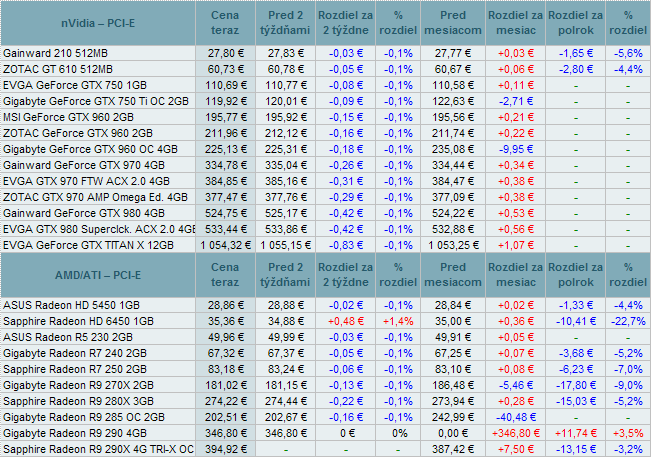Select 'EVGA GeForce GTX TITAN X 12GB'
This screenshot has height=457, width=651.
88,245
